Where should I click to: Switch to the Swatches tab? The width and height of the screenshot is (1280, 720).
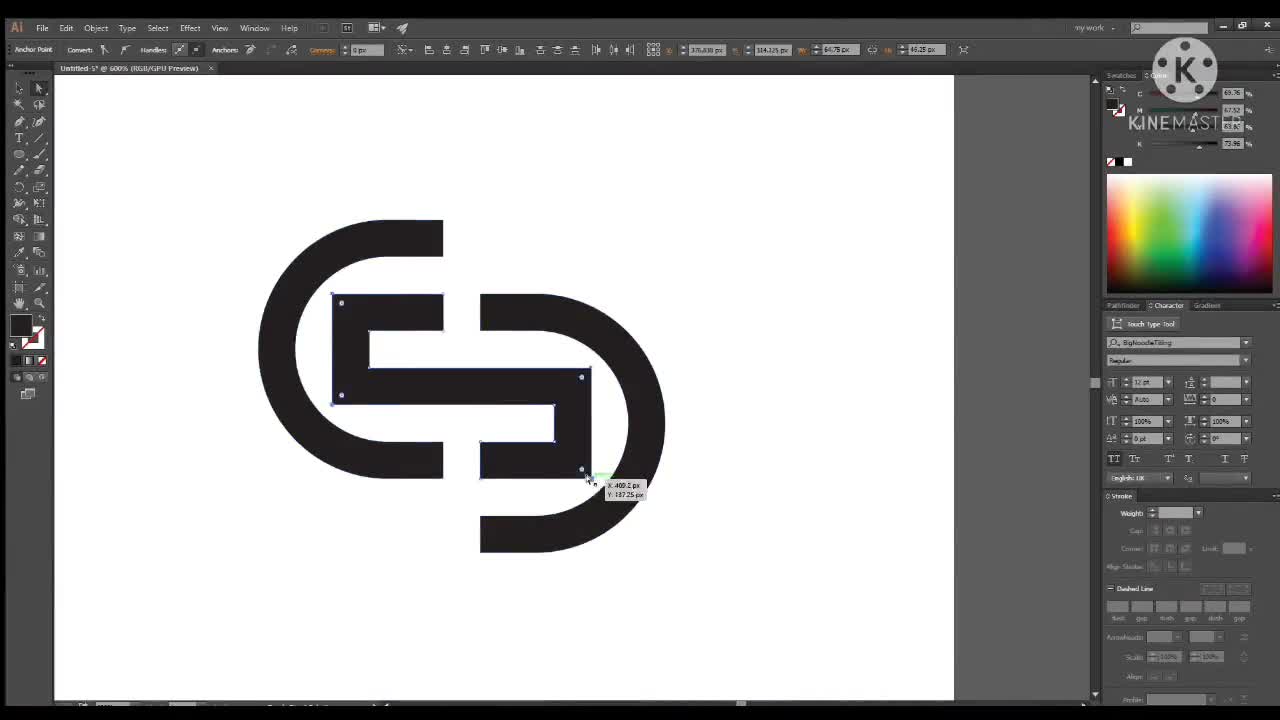coord(1121,76)
